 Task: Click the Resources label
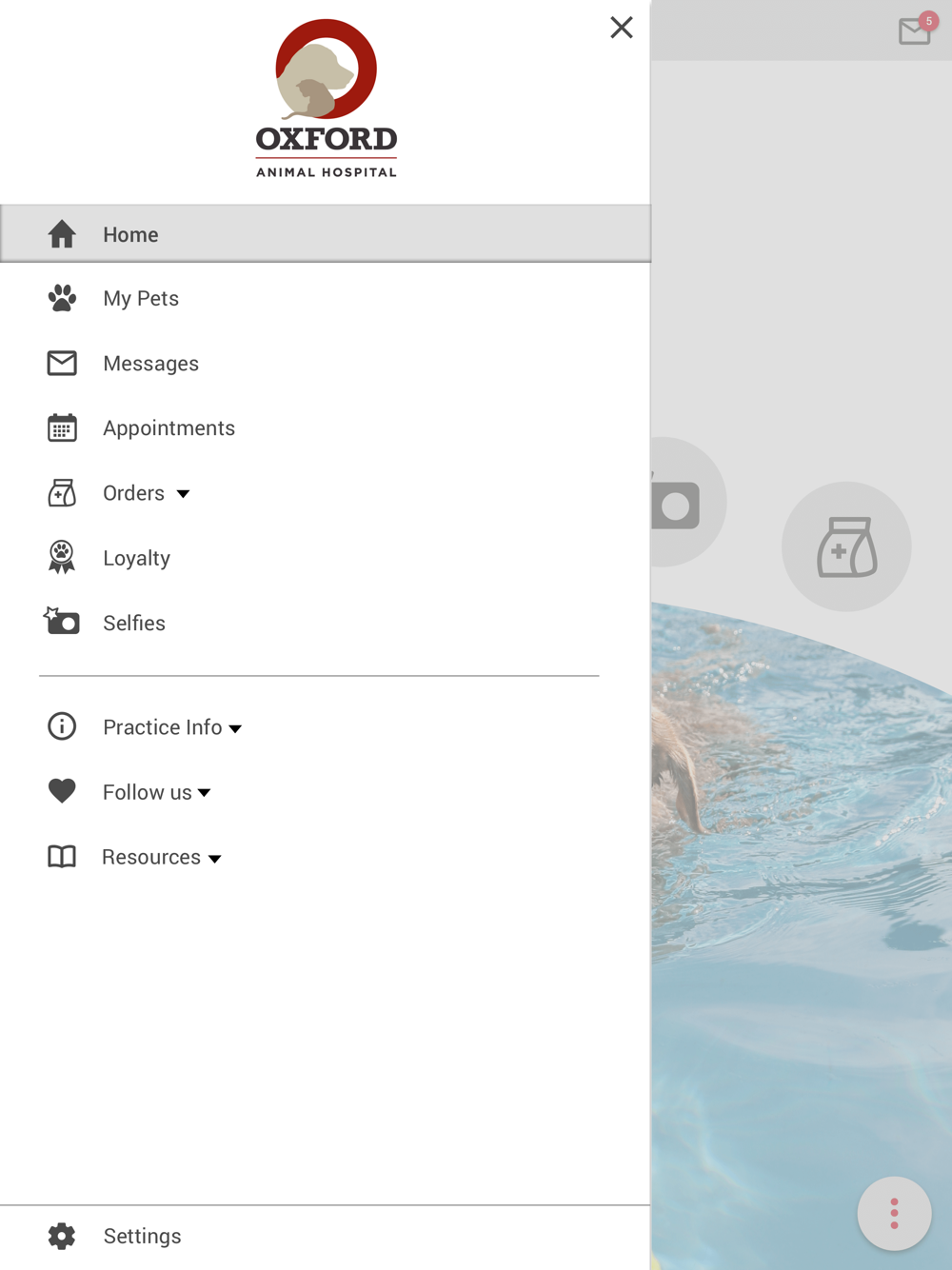click(x=151, y=857)
